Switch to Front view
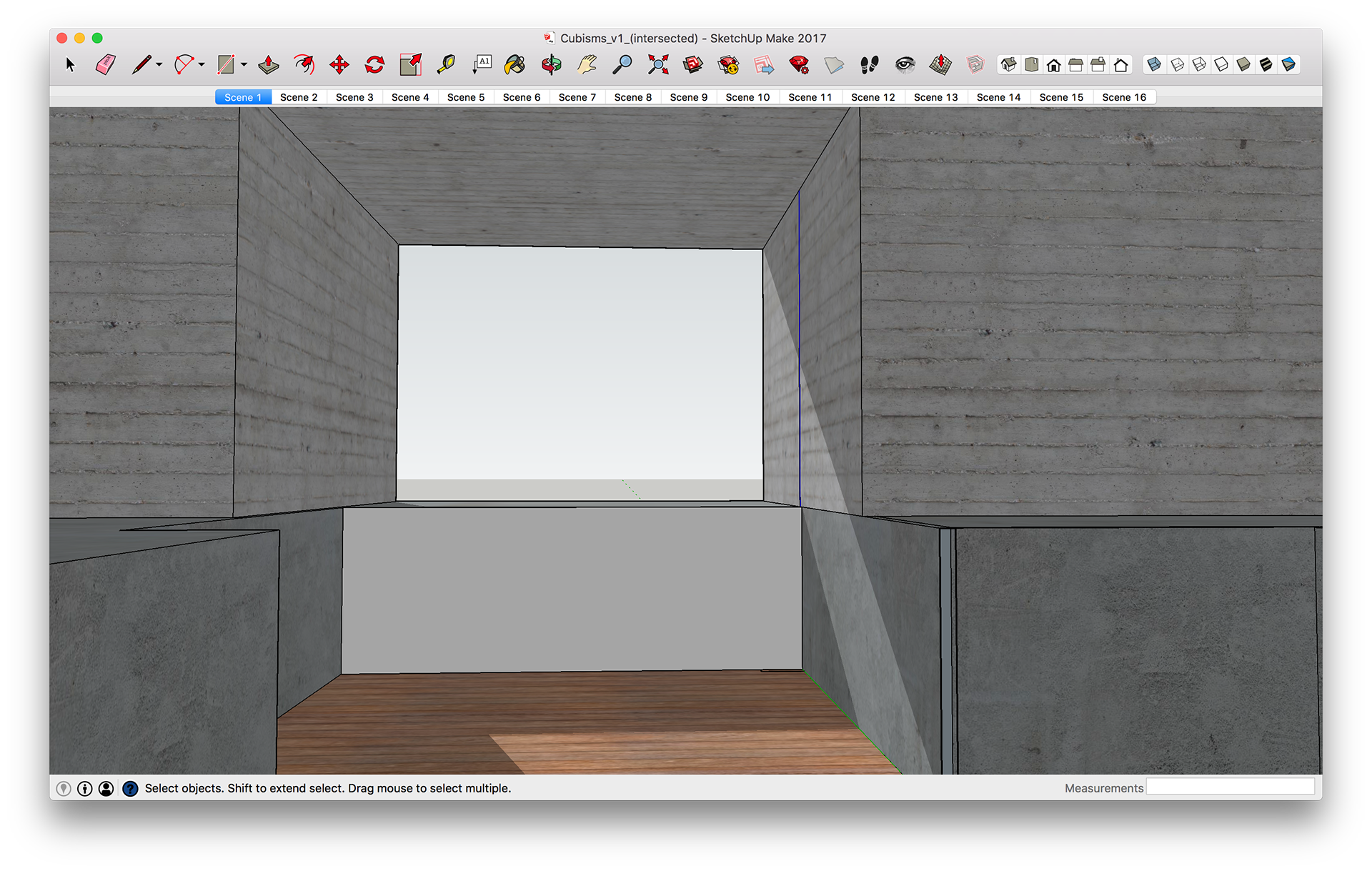This screenshot has height=871, width=1372. [x=1053, y=65]
